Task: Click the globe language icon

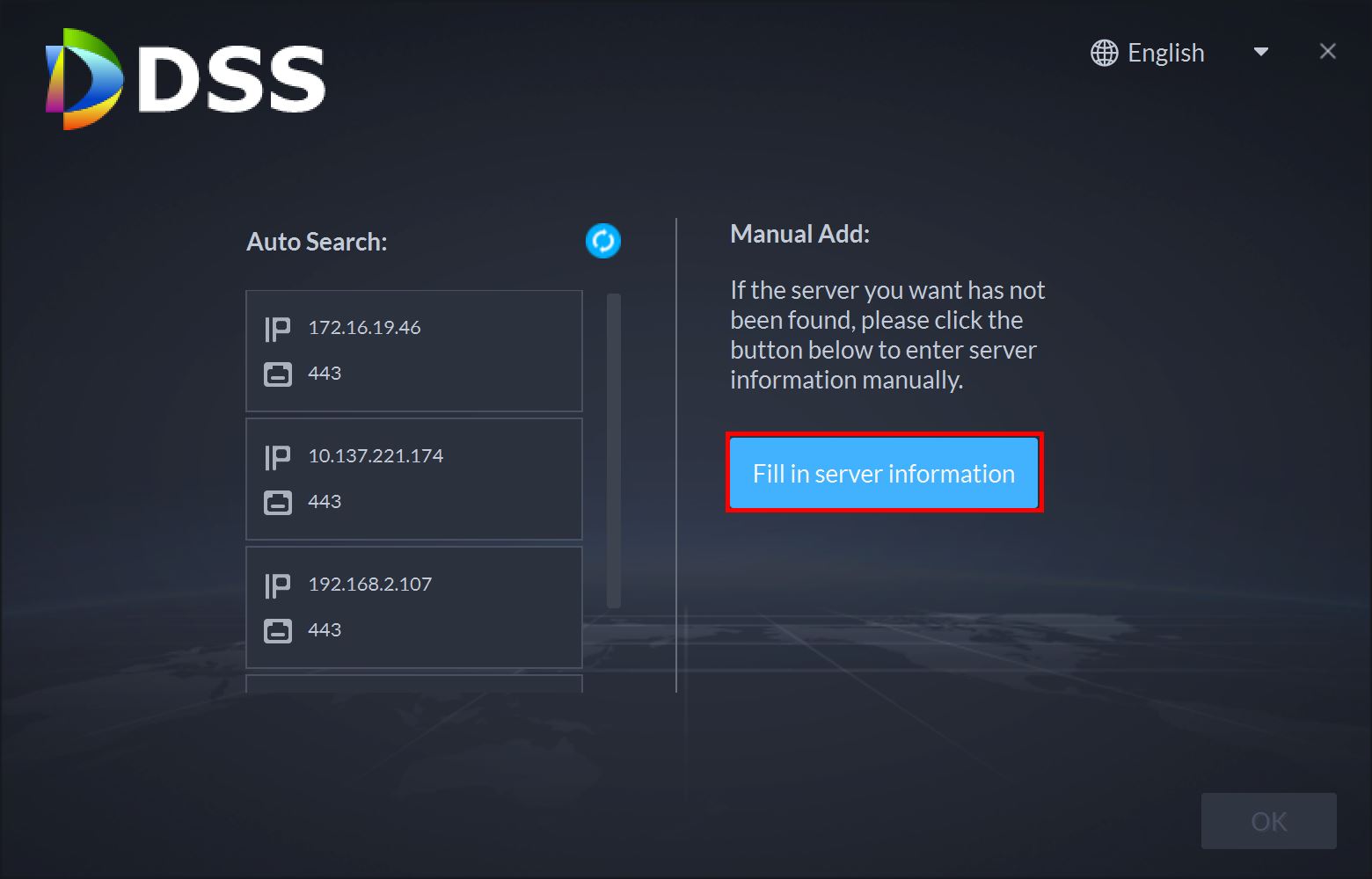Action: tap(1104, 53)
